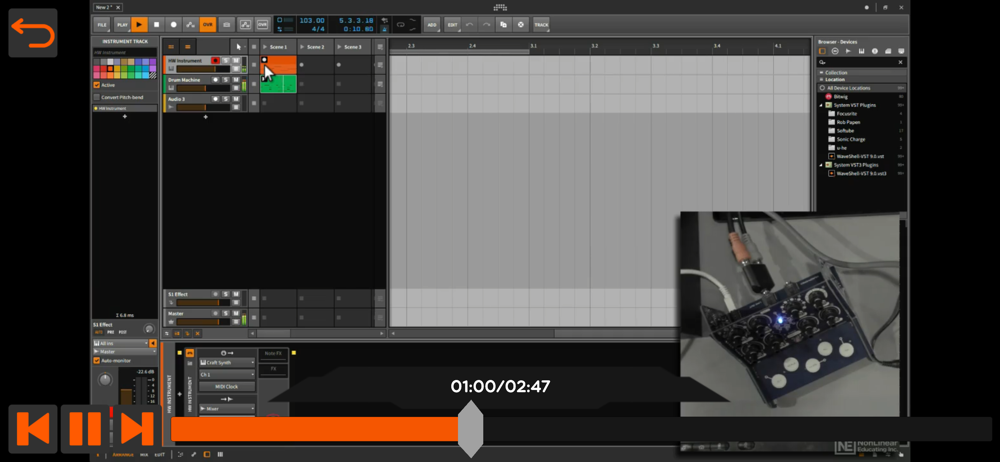Skip to the next video chapter
Image resolution: width=1000 pixels, height=462 pixels.
tap(135, 429)
